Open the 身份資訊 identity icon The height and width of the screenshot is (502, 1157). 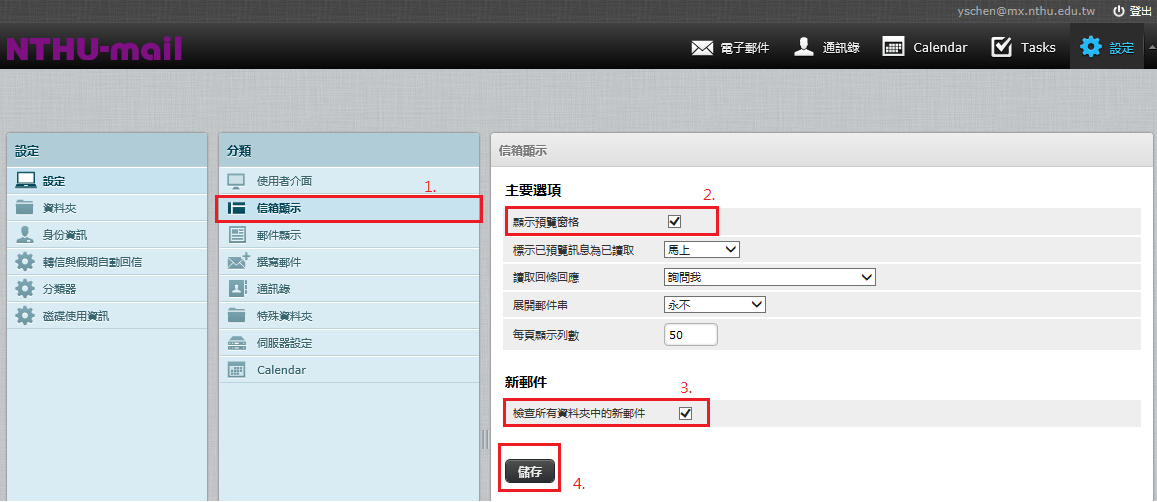click(25, 235)
